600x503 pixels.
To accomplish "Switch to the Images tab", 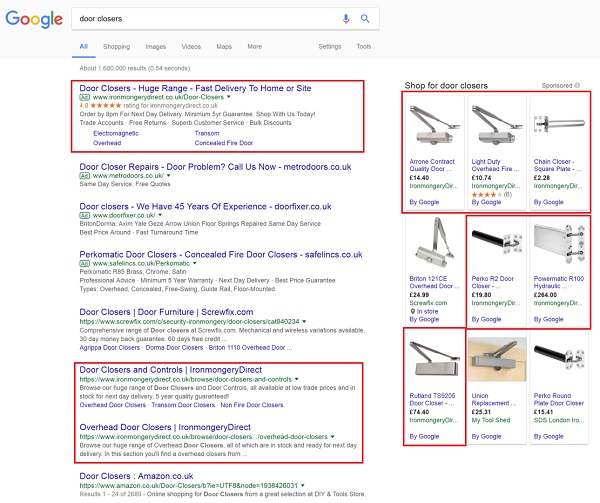I will click(x=155, y=46).
